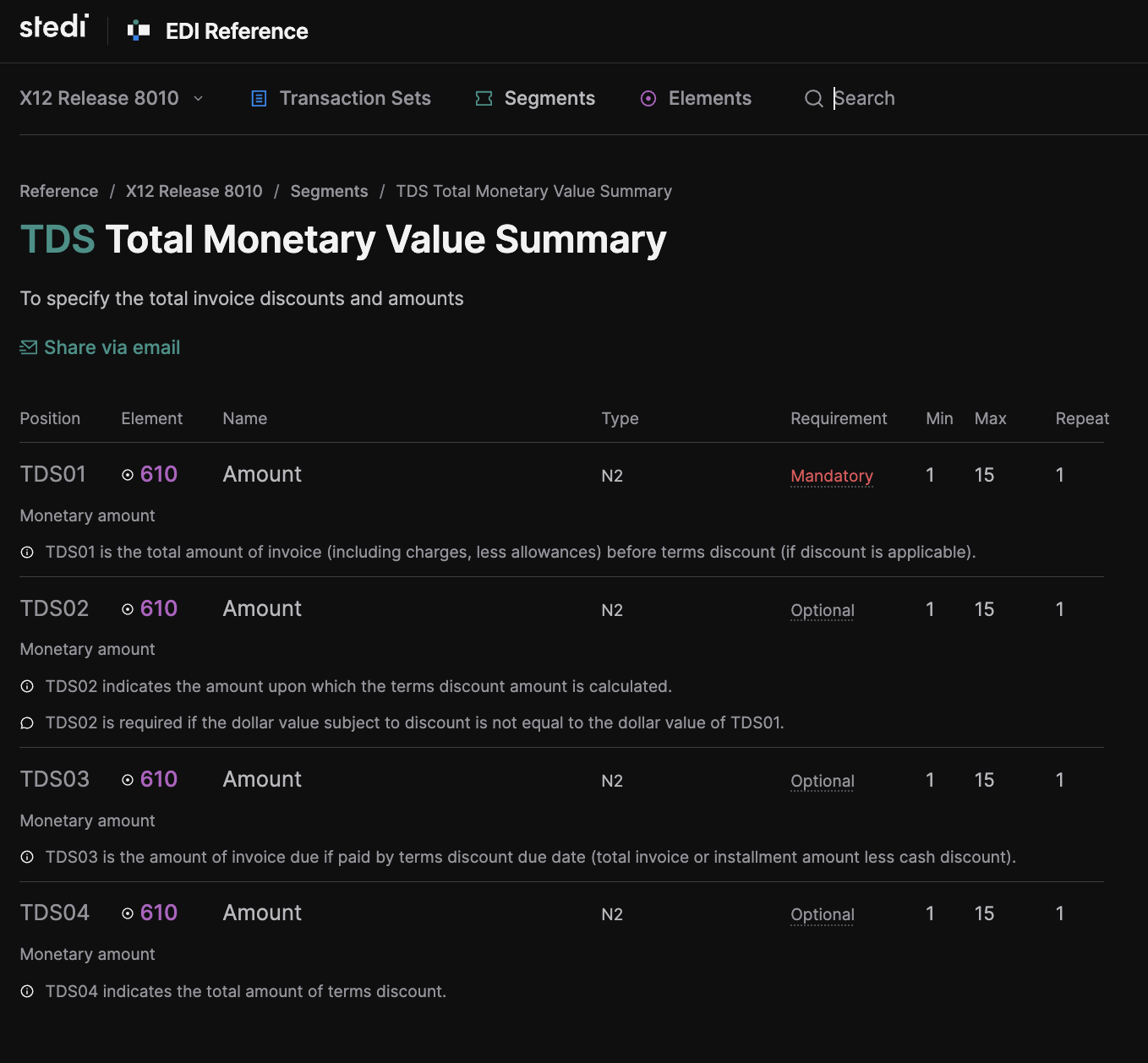Viewport: 1148px width, 1063px height.
Task: Click the comment icon beside TDS02 requirement note
Action: [27, 723]
